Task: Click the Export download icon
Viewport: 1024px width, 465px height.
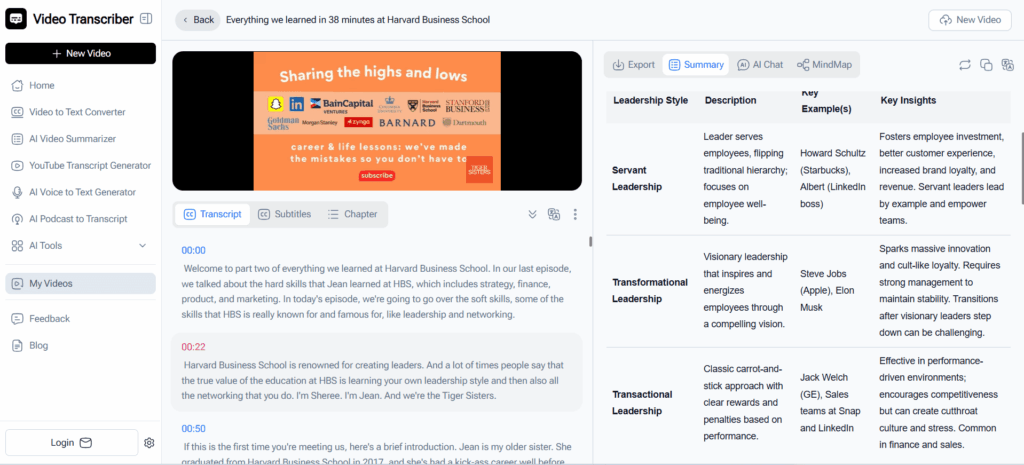Action: (x=618, y=65)
